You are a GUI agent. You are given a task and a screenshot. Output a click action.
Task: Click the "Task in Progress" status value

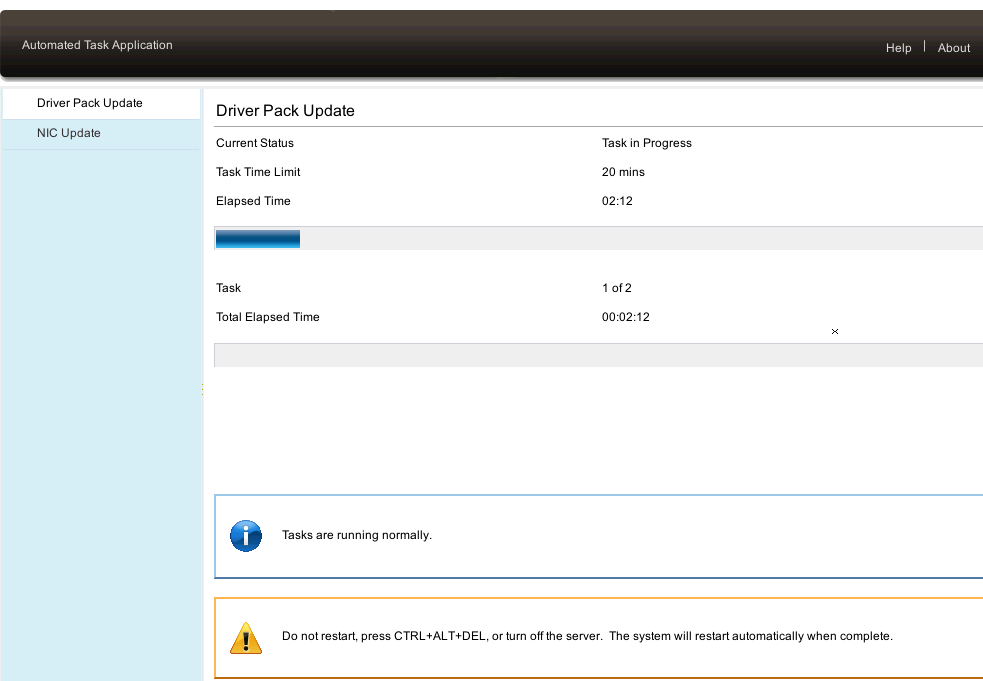pos(646,143)
